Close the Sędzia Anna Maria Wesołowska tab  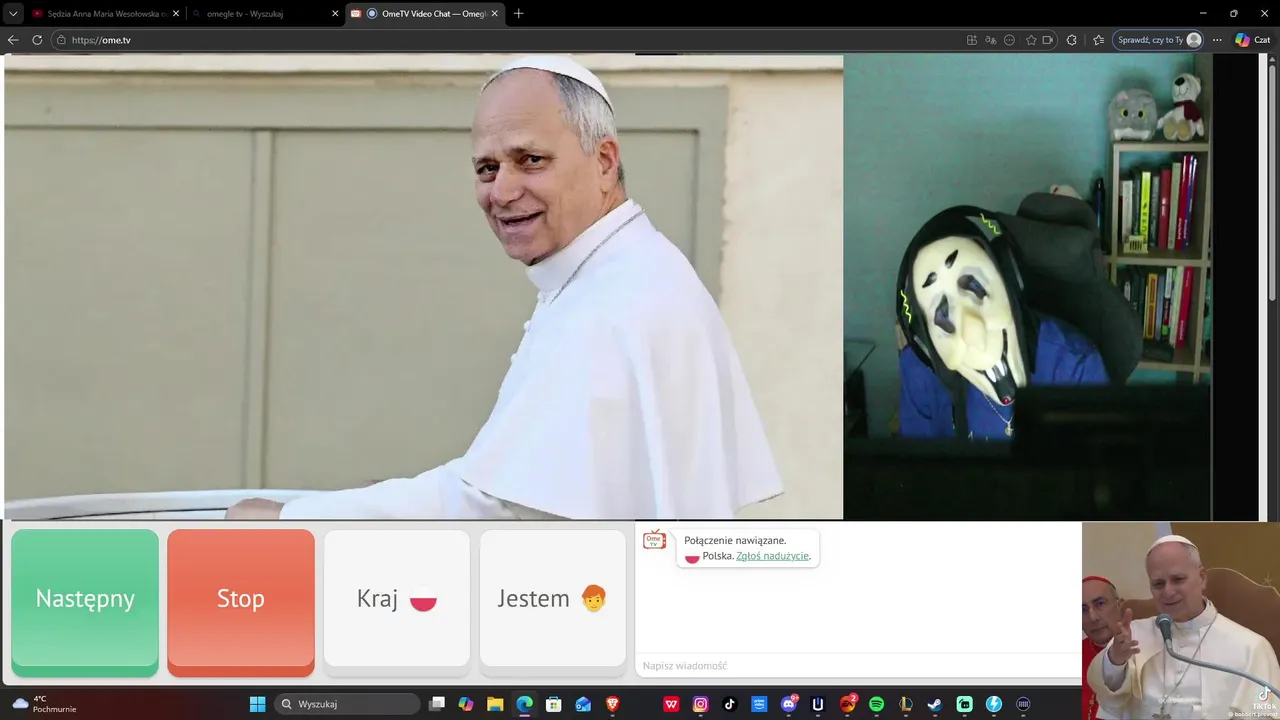pyautogui.click(x=176, y=14)
